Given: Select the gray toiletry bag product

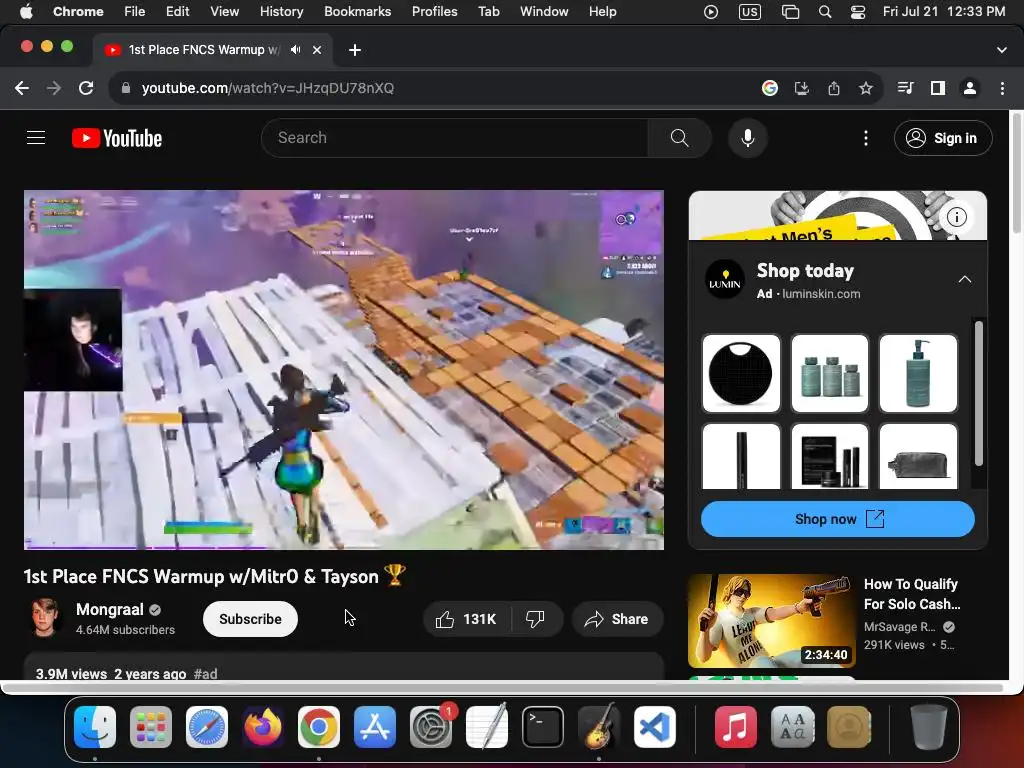Looking at the screenshot, I should [x=918, y=457].
